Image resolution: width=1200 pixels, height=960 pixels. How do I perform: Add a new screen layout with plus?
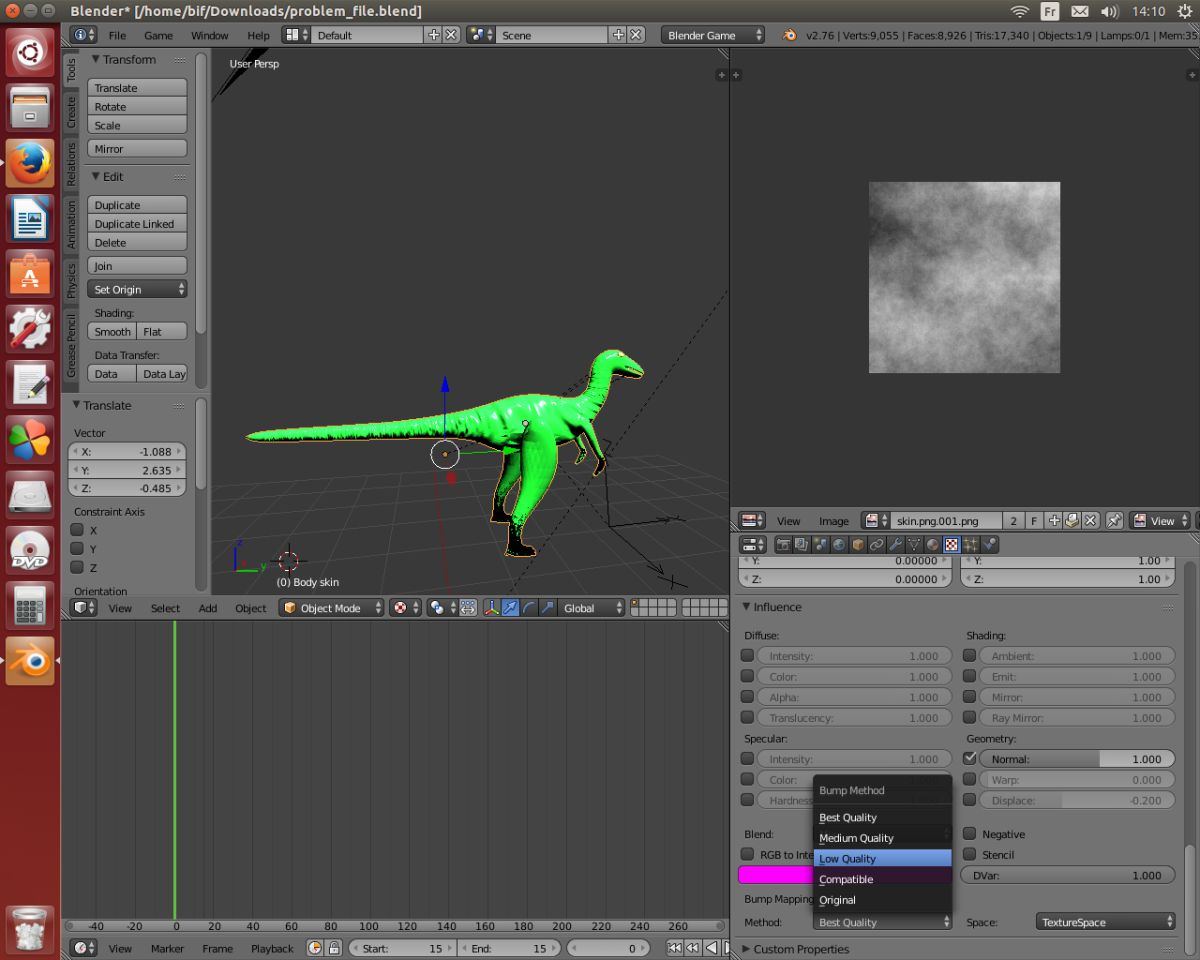point(433,35)
